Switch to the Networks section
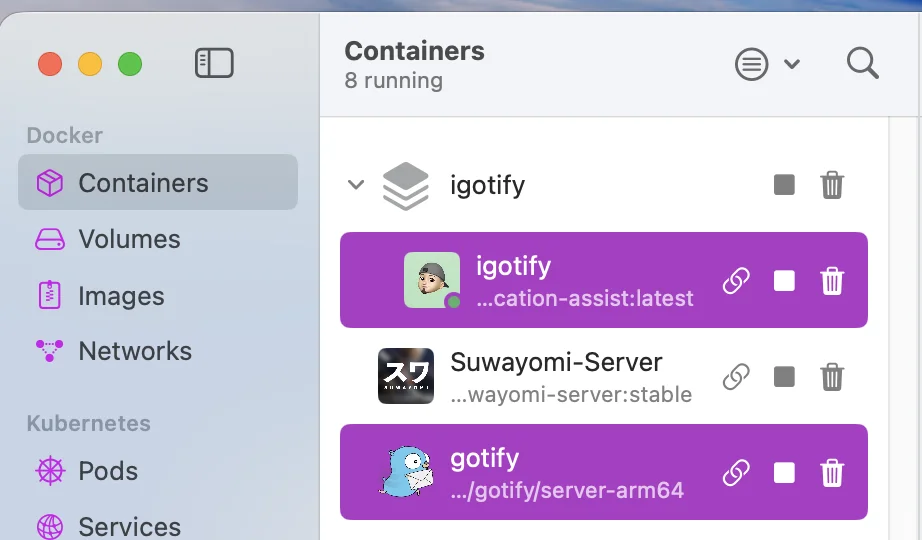Screen dimensions: 922x540 135,351
